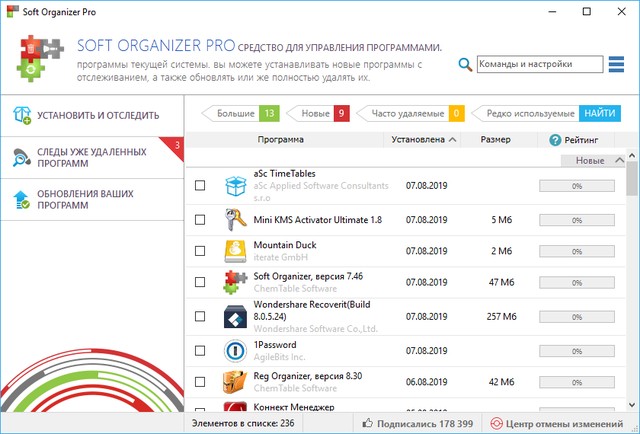Tick the Mini KMS Activator Ultimate checkbox
The height and width of the screenshot is (434, 640).
coord(200,220)
